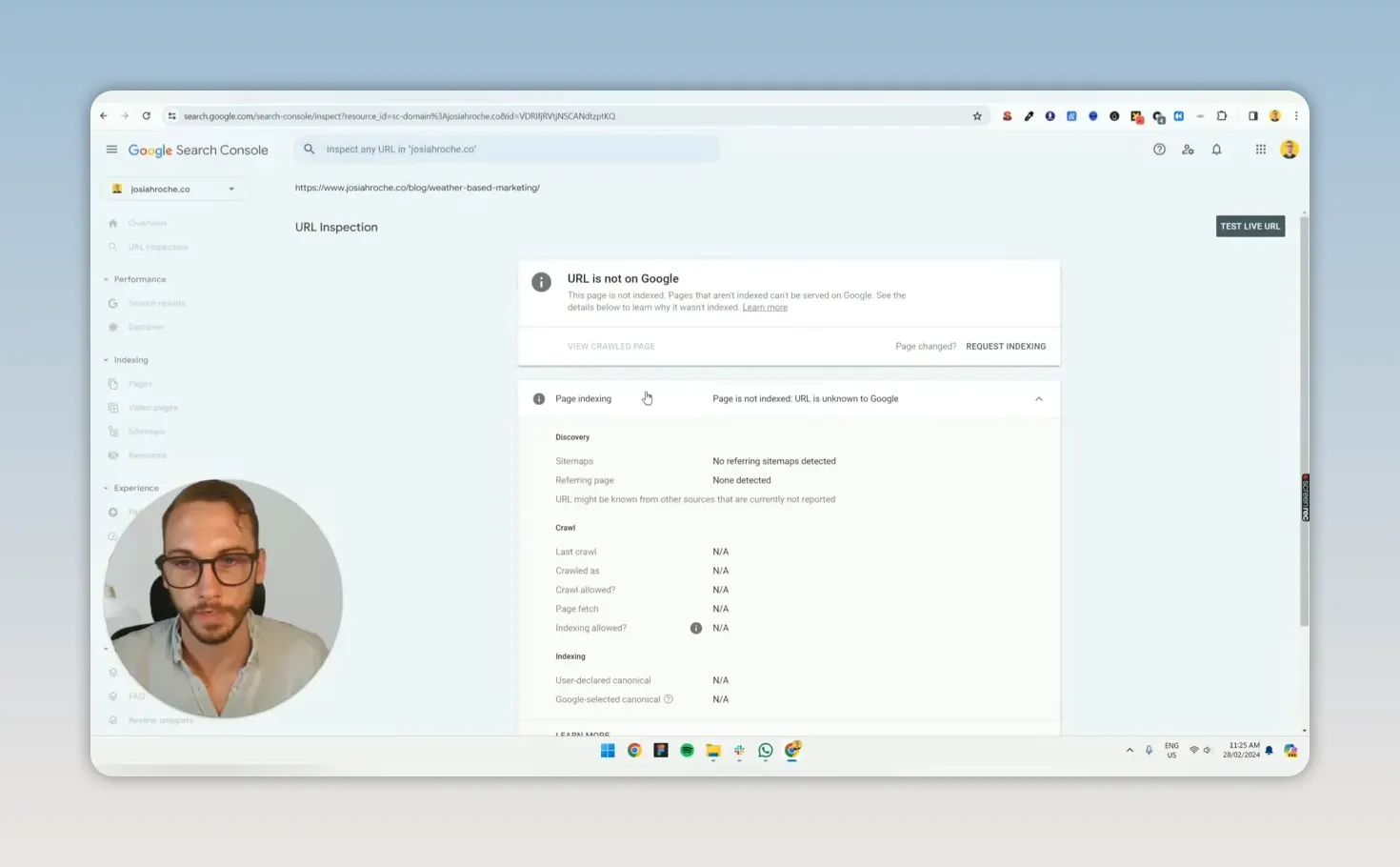
Task: Click the microphone icon in system tray
Action: point(1149,751)
